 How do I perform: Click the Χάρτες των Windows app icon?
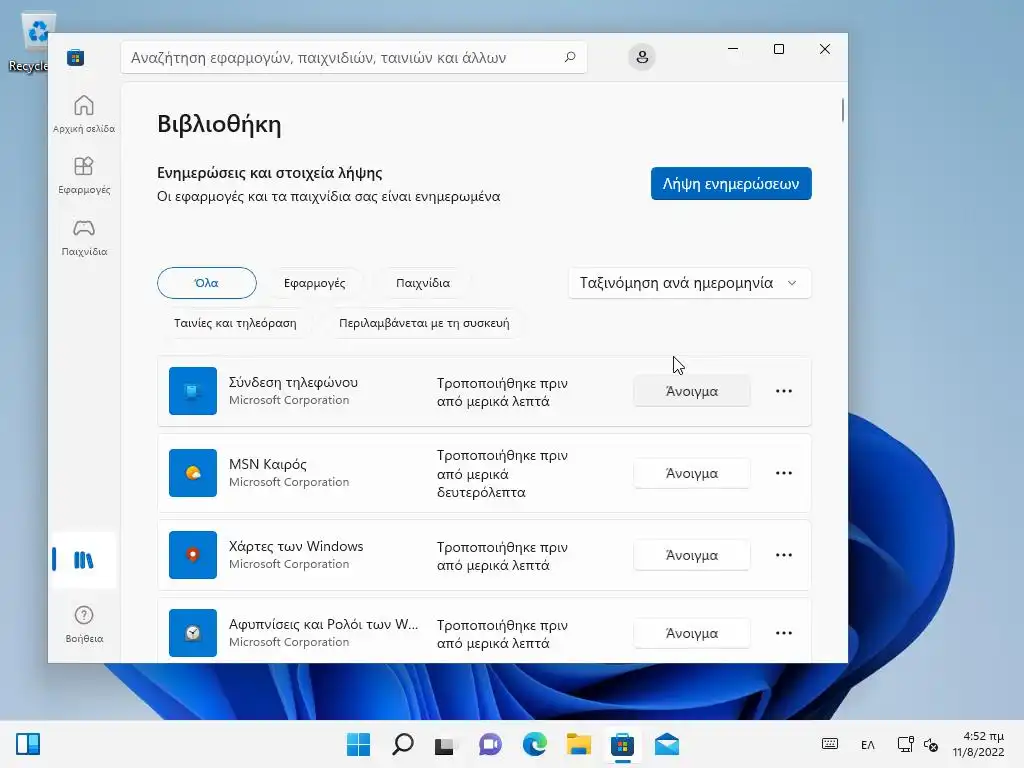[193, 554]
